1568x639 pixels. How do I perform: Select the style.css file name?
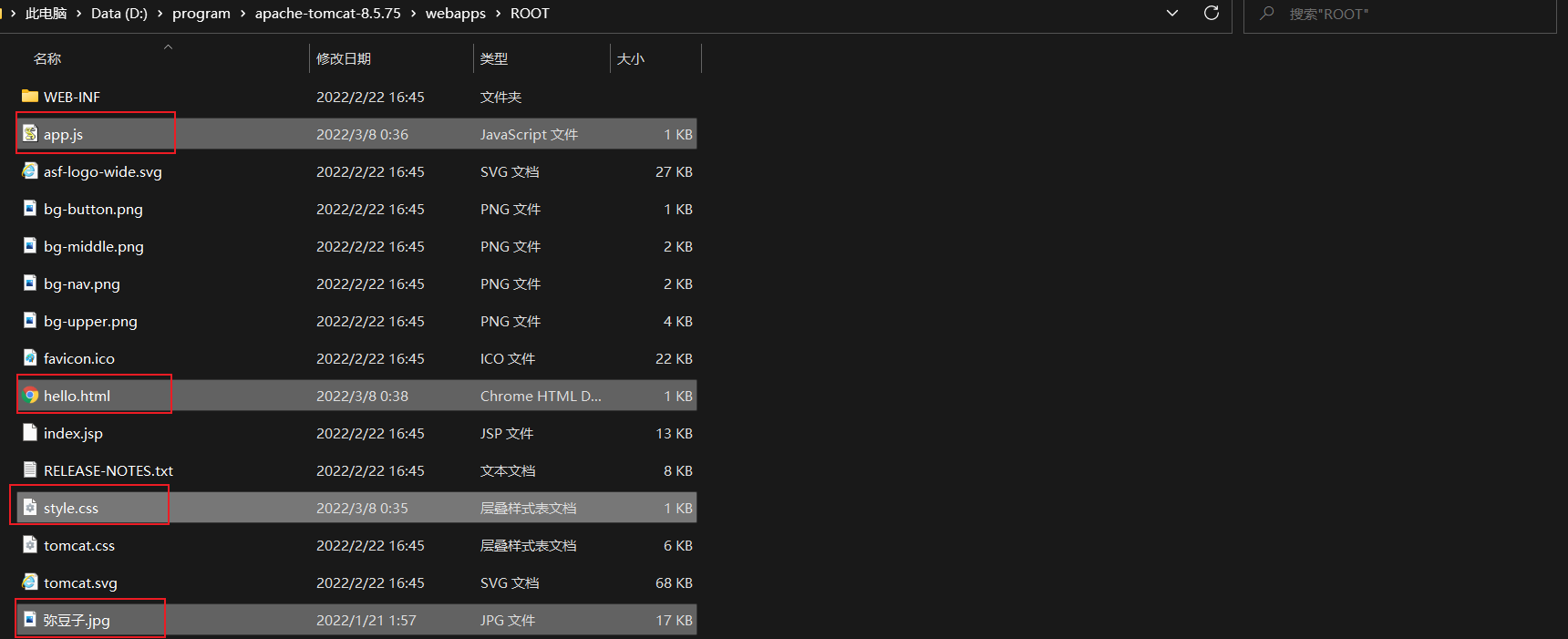tap(71, 508)
